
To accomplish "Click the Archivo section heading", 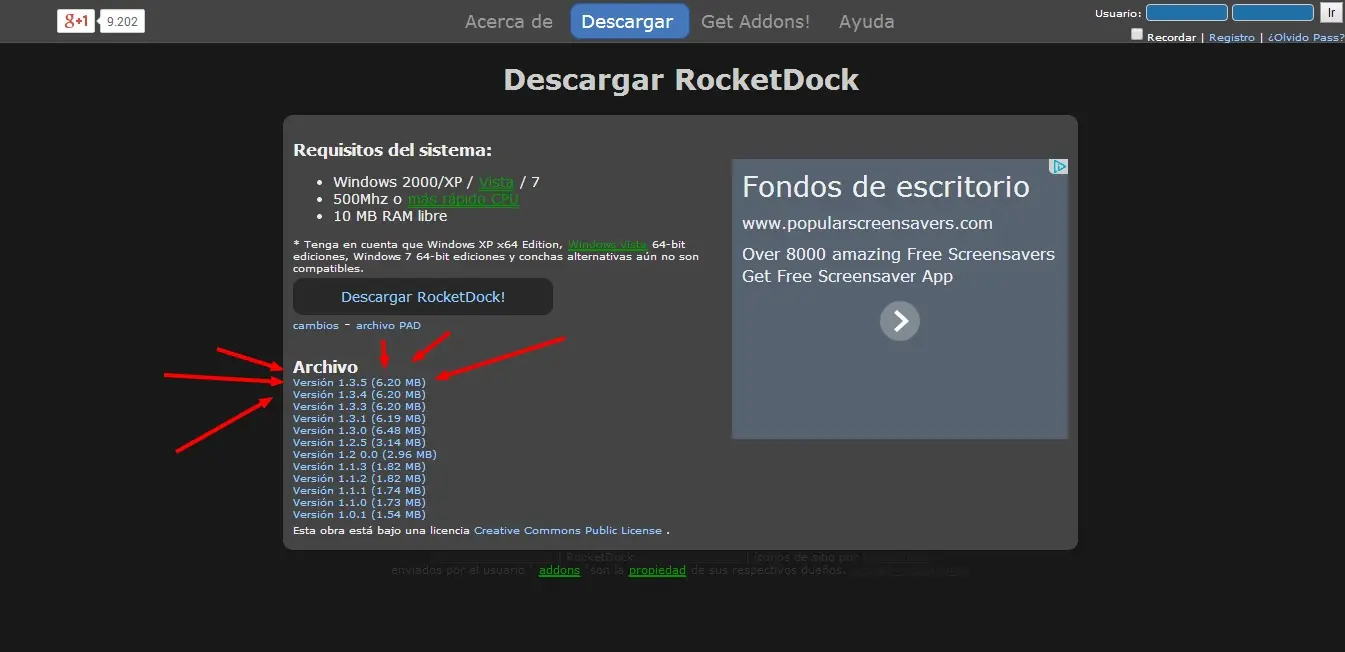I will pos(325,367).
